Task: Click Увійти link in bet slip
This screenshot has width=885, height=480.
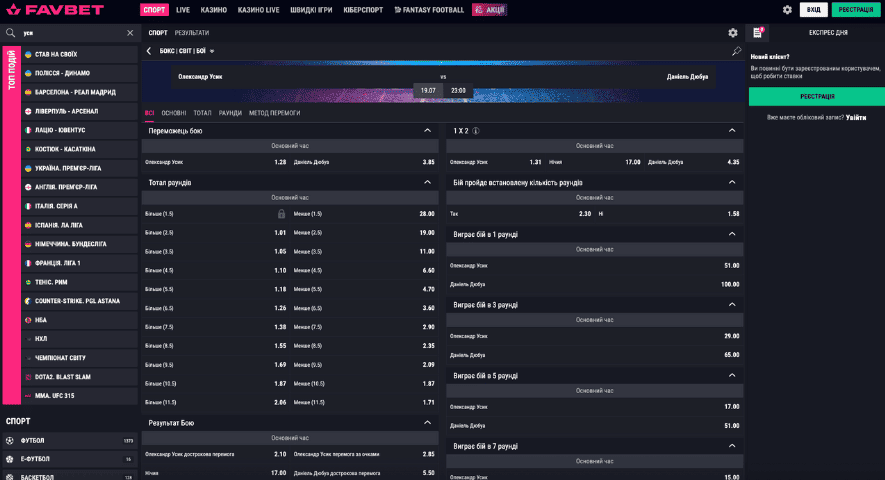Action: (x=856, y=117)
